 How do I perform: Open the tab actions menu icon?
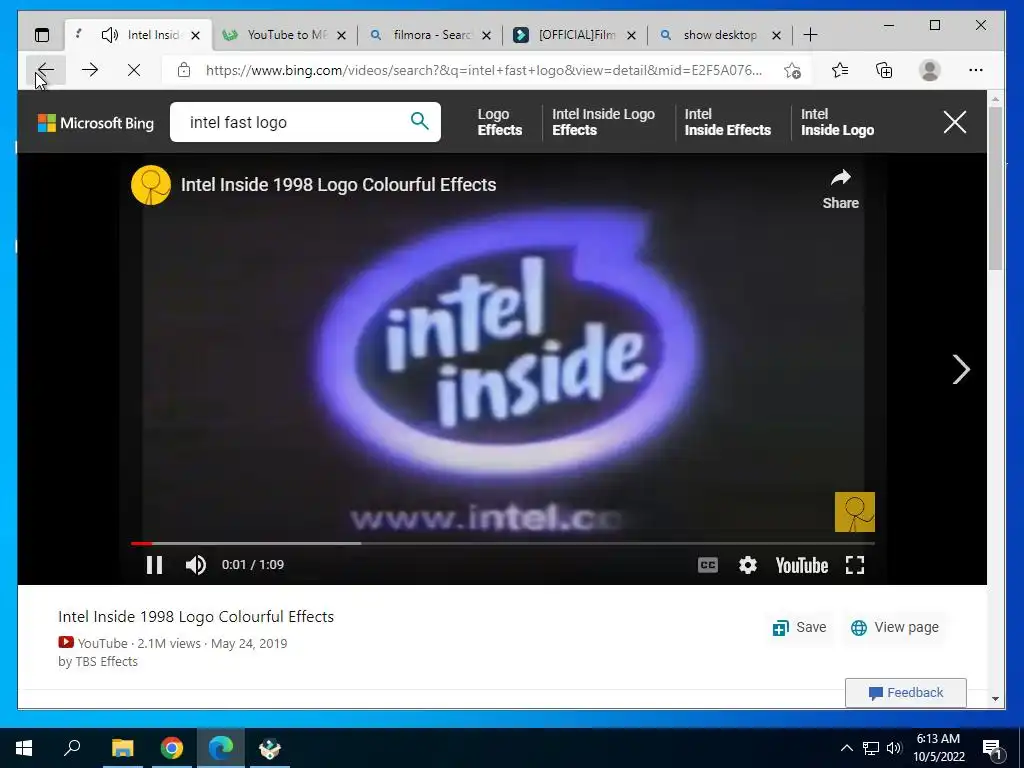point(42,35)
